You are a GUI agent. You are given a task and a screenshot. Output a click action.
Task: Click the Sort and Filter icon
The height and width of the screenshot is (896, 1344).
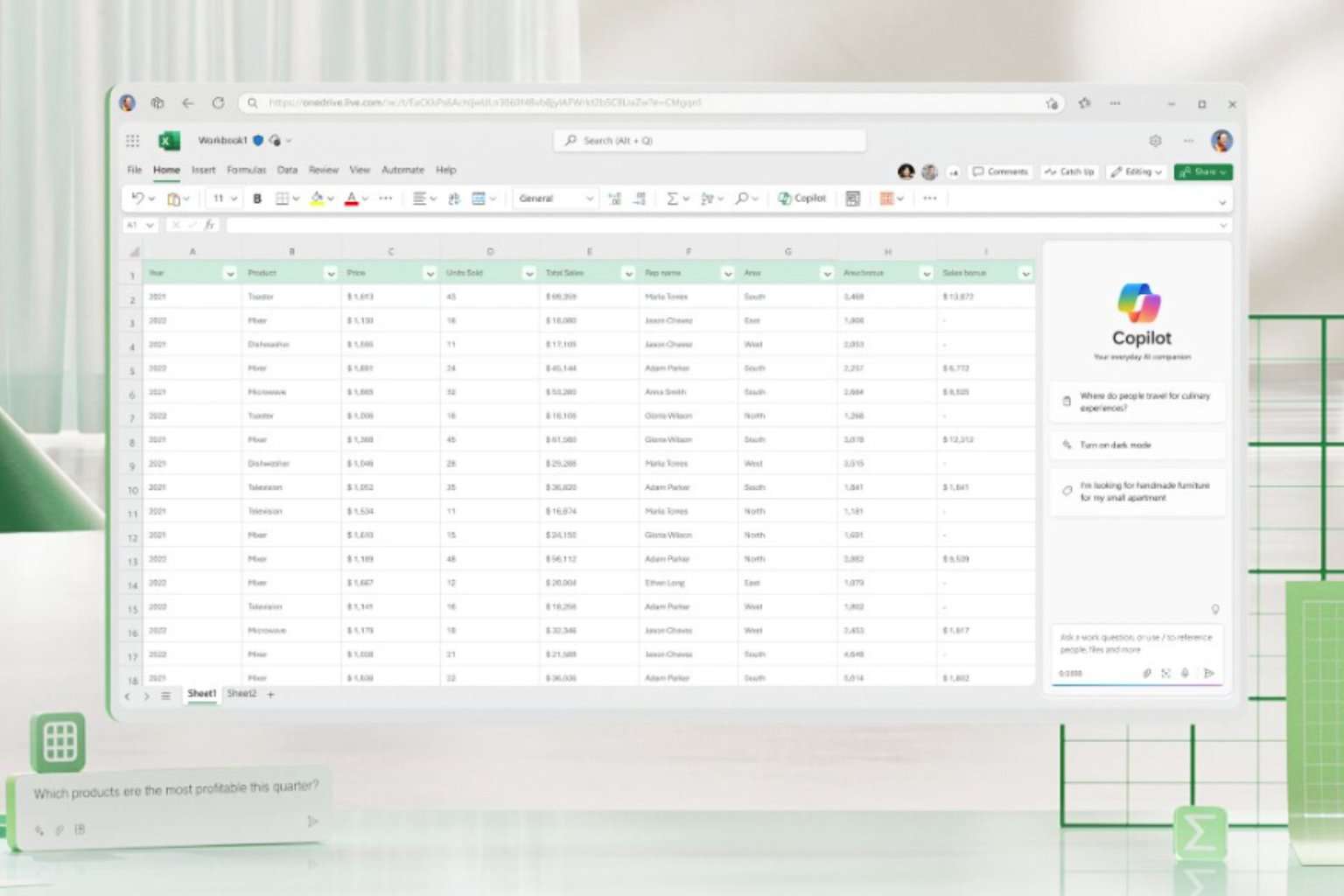tap(707, 199)
